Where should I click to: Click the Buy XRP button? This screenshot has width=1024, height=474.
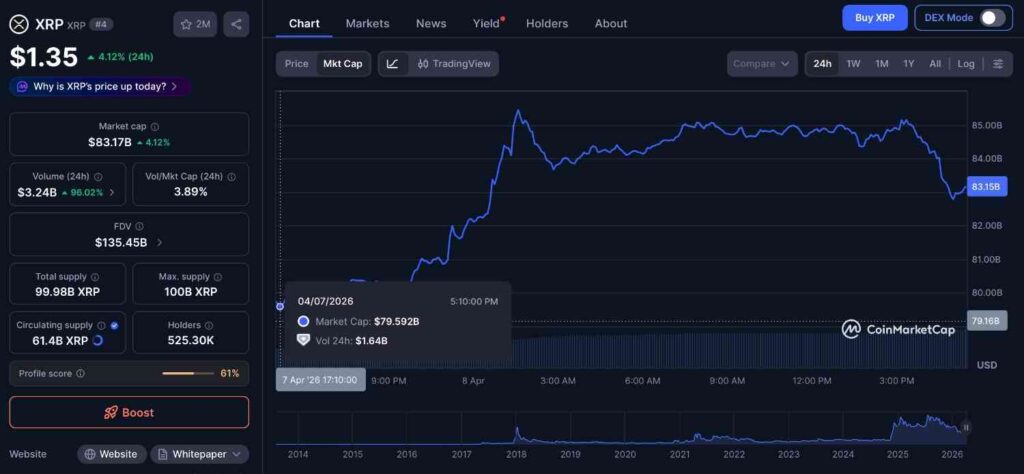pos(874,18)
